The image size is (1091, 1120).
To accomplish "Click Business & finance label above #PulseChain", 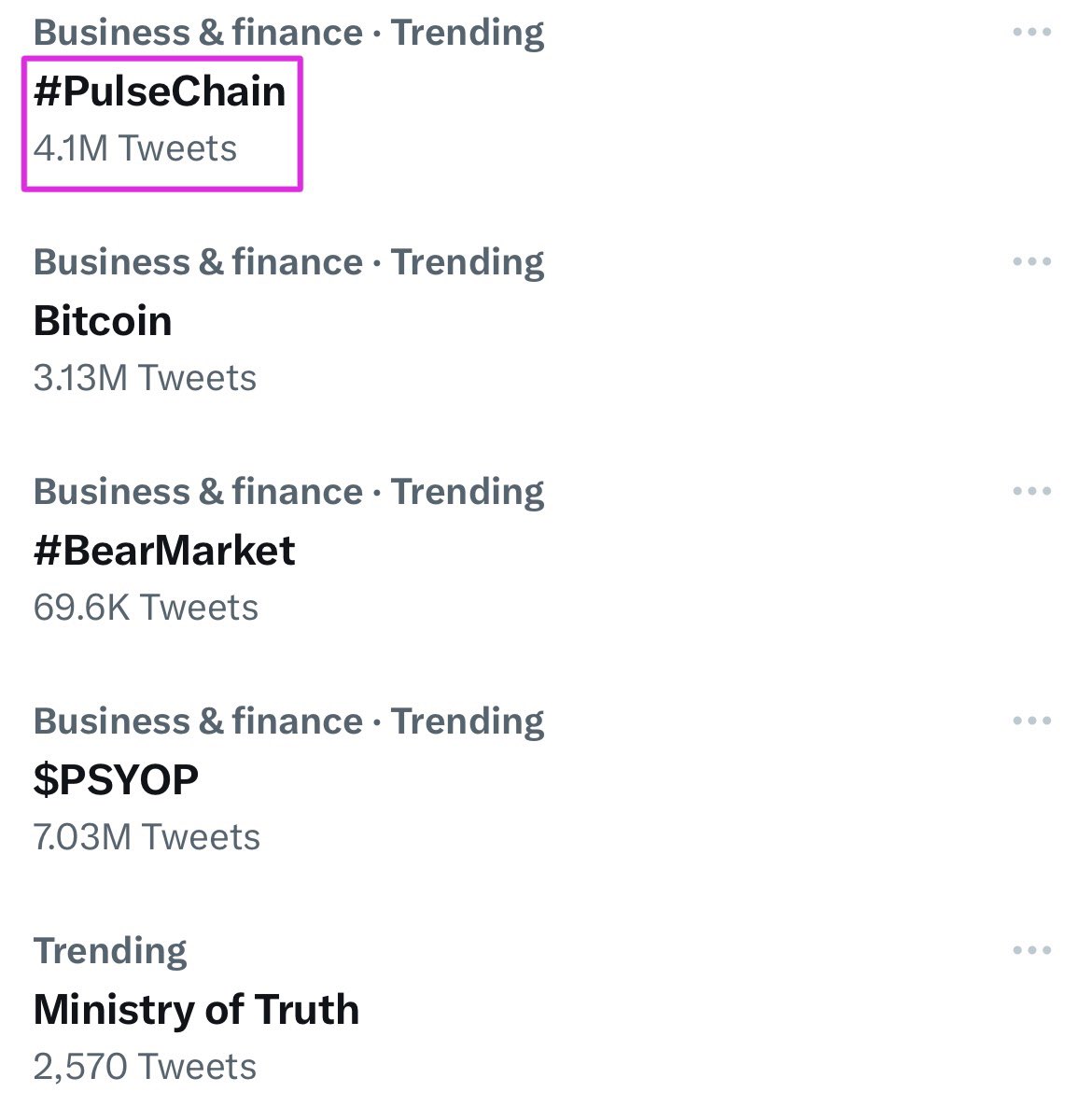I will tap(198, 33).
